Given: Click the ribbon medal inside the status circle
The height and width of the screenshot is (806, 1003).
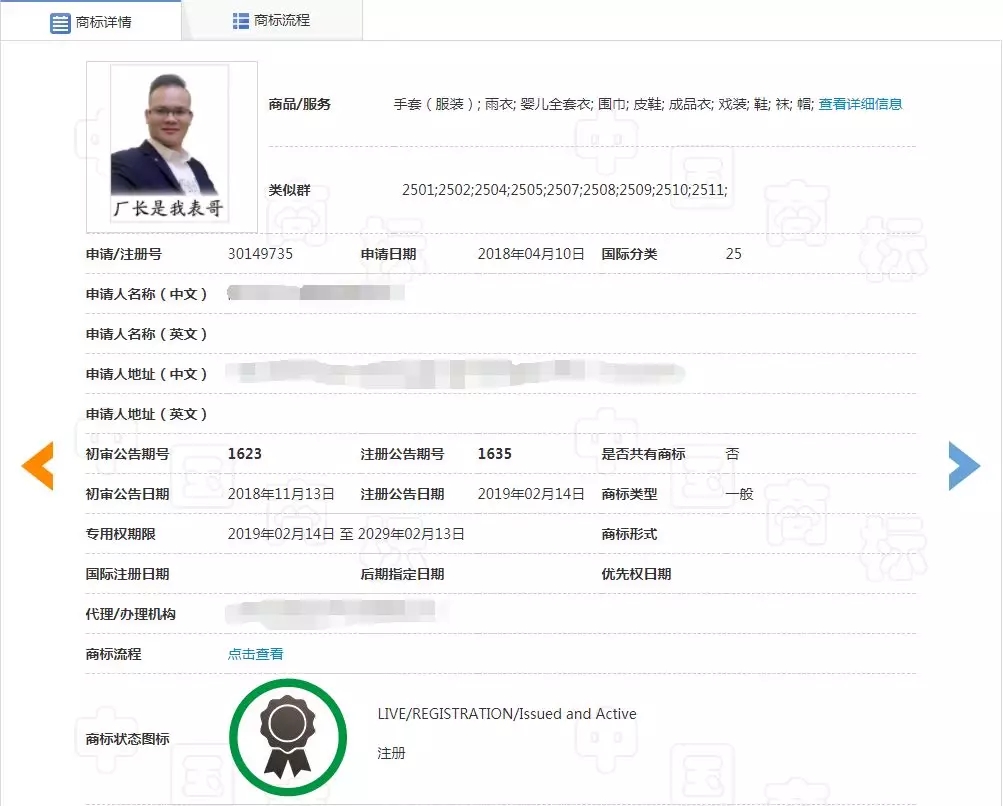Looking at the screenshot, I should (x=288, y=736).
